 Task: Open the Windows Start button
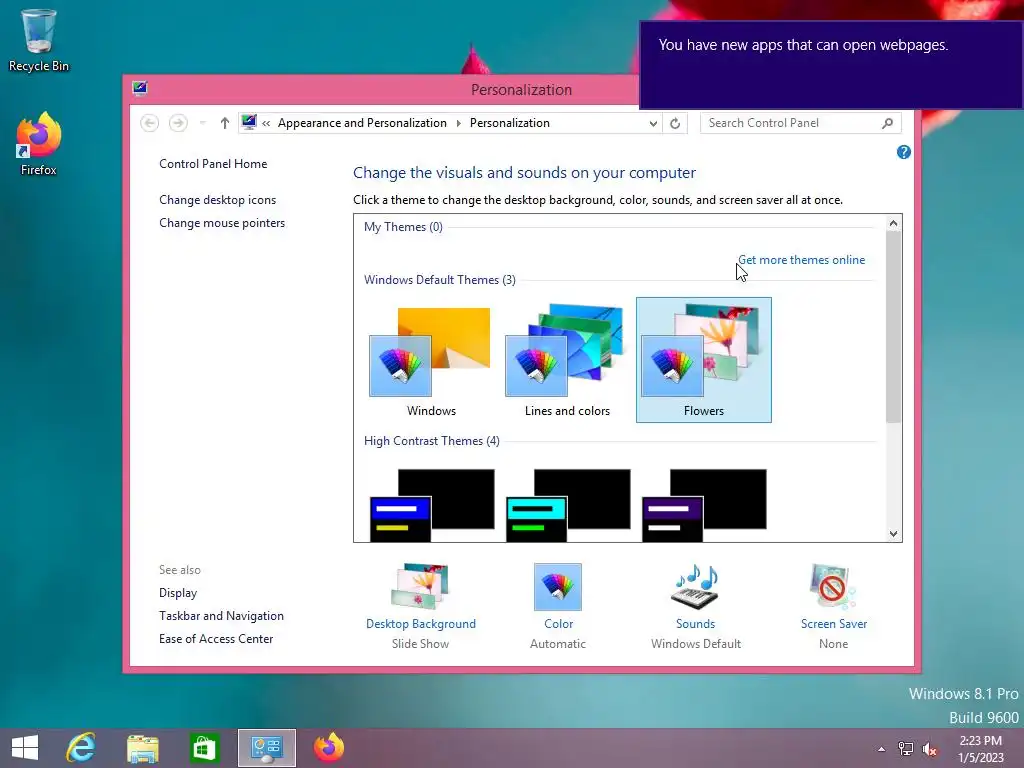tap(25, 748)
